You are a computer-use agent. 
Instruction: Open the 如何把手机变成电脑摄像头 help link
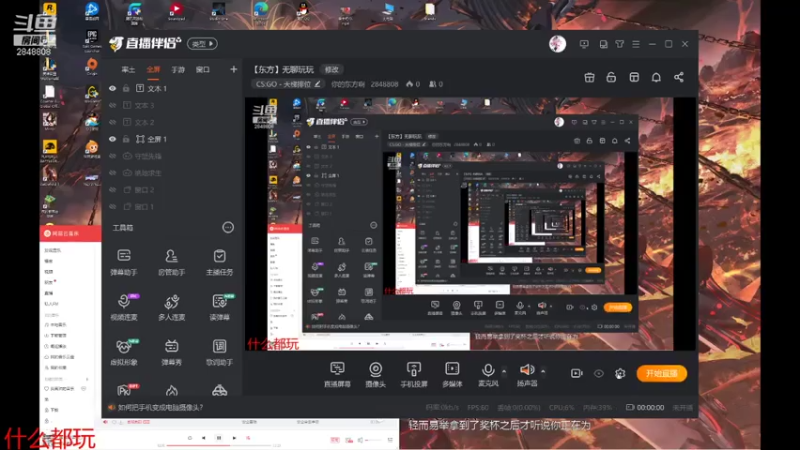pos(160,407)
